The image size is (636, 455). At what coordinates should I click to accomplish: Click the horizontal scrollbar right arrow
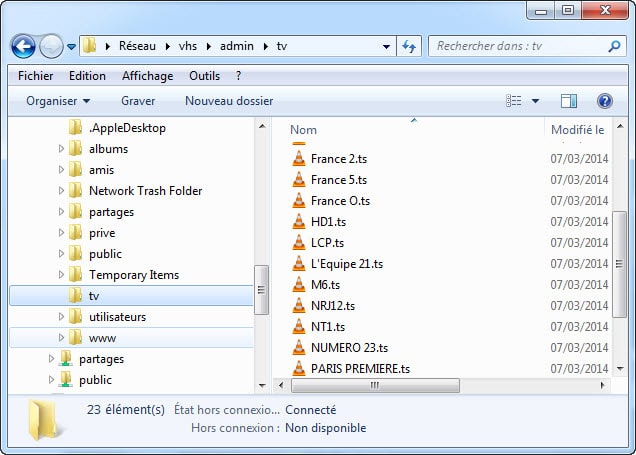pos(602,385)
